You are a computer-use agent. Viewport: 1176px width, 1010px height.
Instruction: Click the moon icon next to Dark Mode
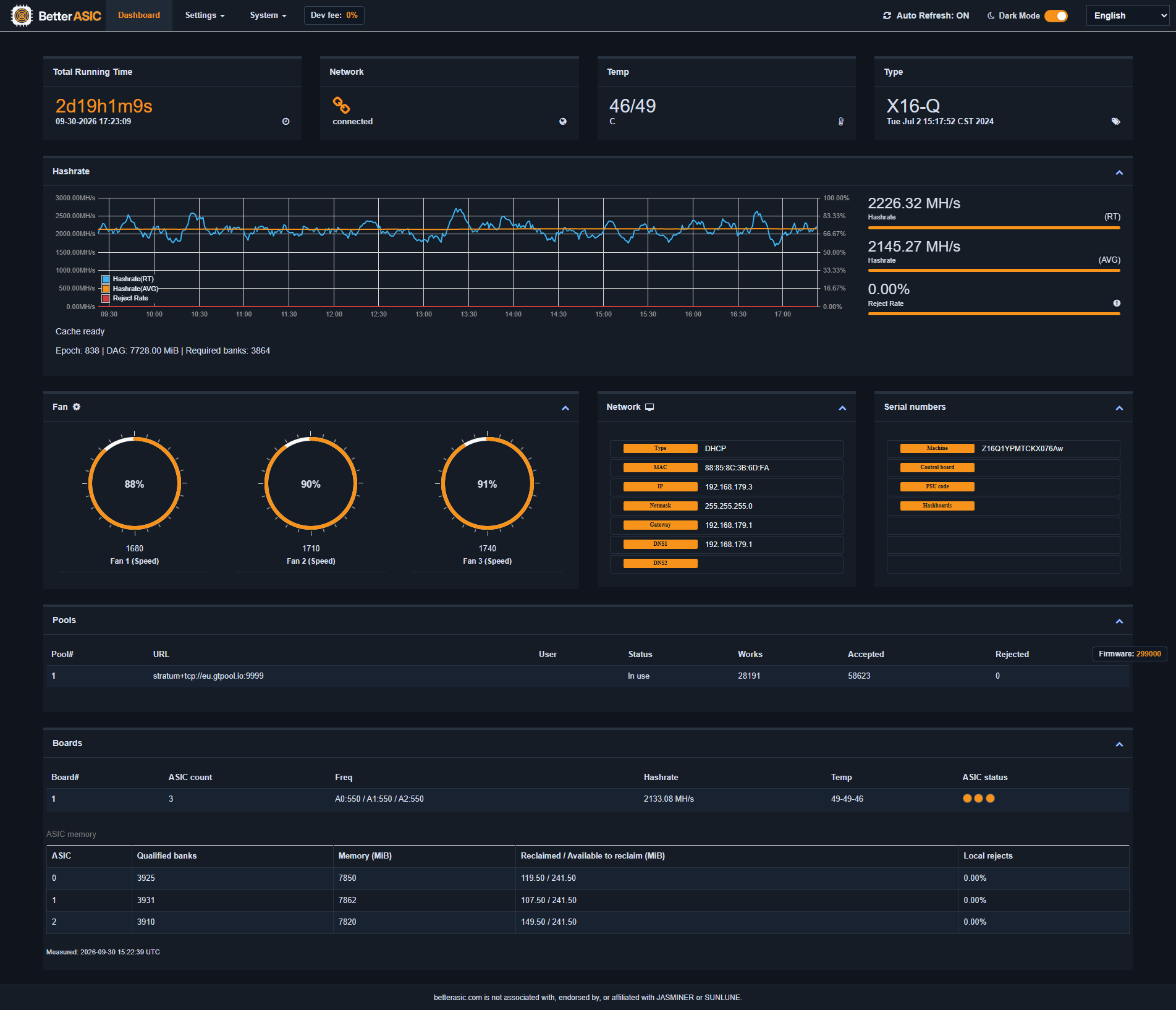pos(991,15)
